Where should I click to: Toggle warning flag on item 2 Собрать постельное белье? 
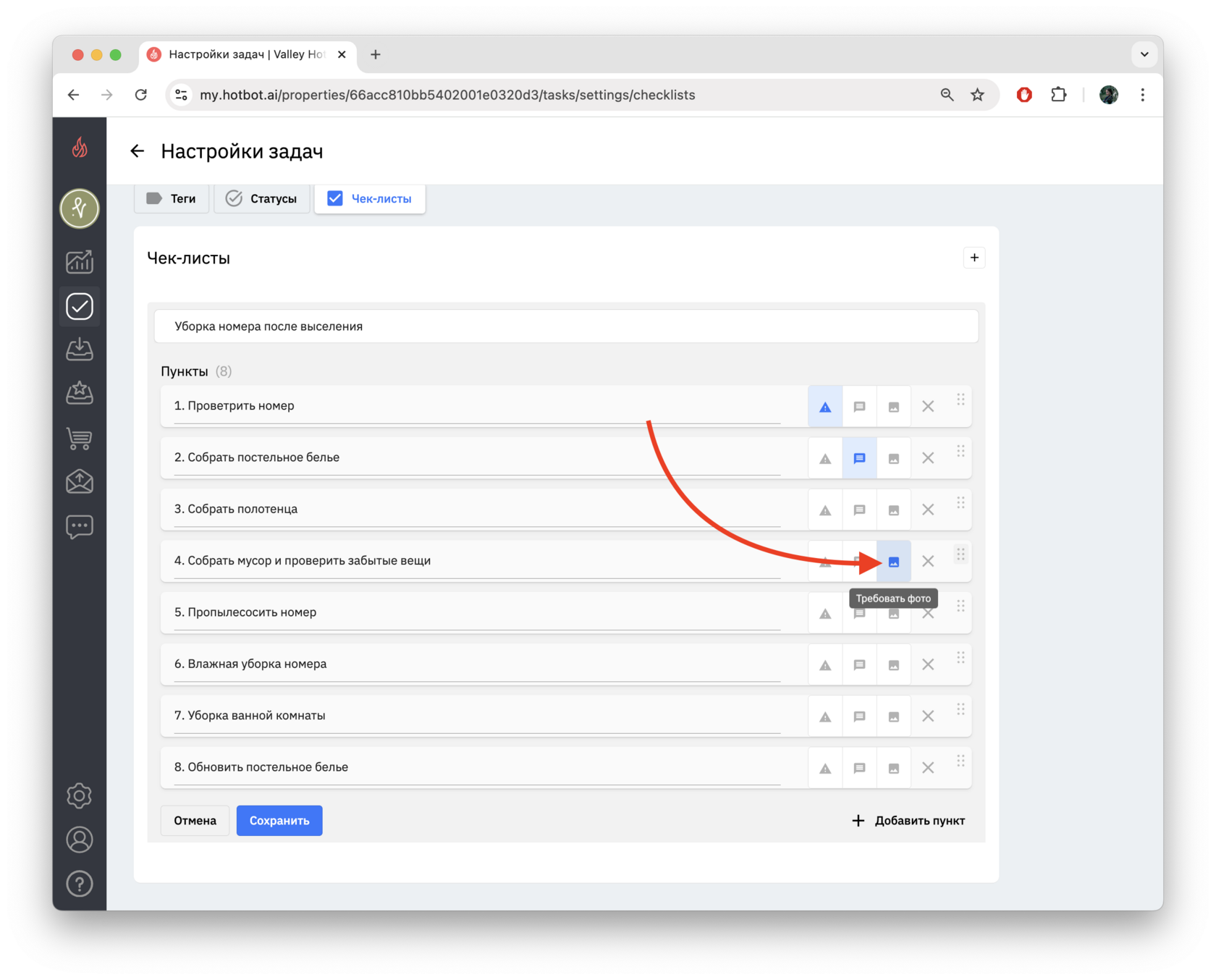[825, 458]
